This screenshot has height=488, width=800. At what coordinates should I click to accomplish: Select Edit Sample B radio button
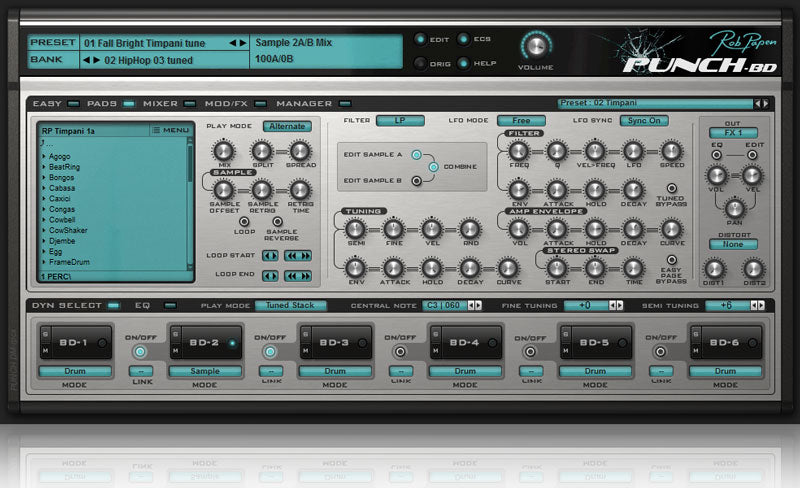416,181
